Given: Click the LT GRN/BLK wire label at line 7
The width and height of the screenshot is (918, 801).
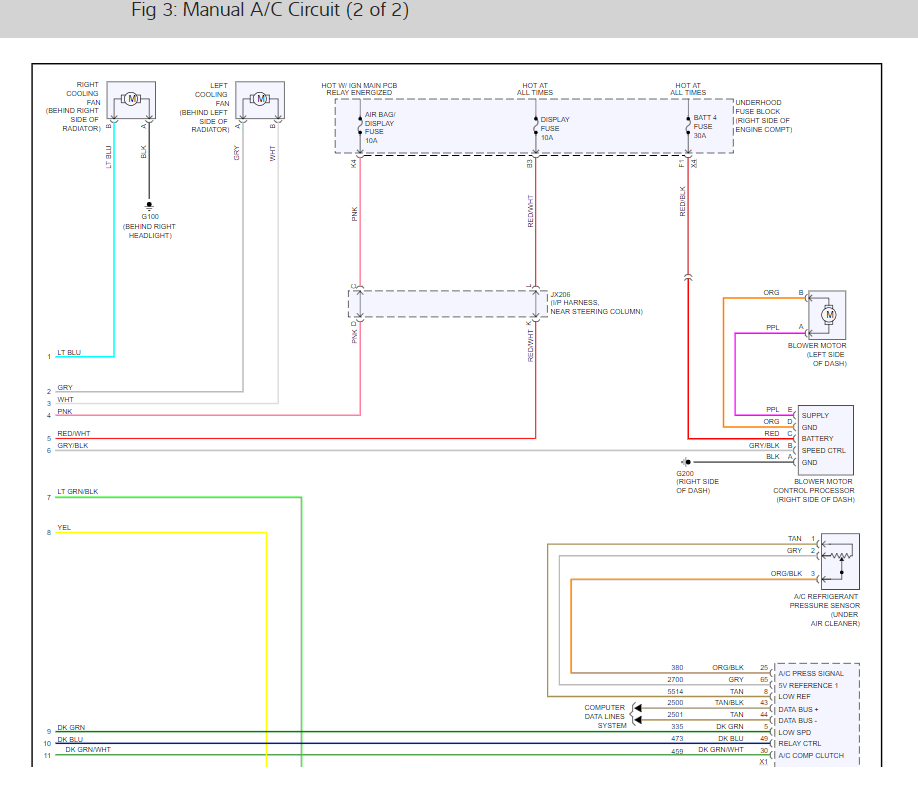Looking at the screenshot, I should click(x=78, y=492).
